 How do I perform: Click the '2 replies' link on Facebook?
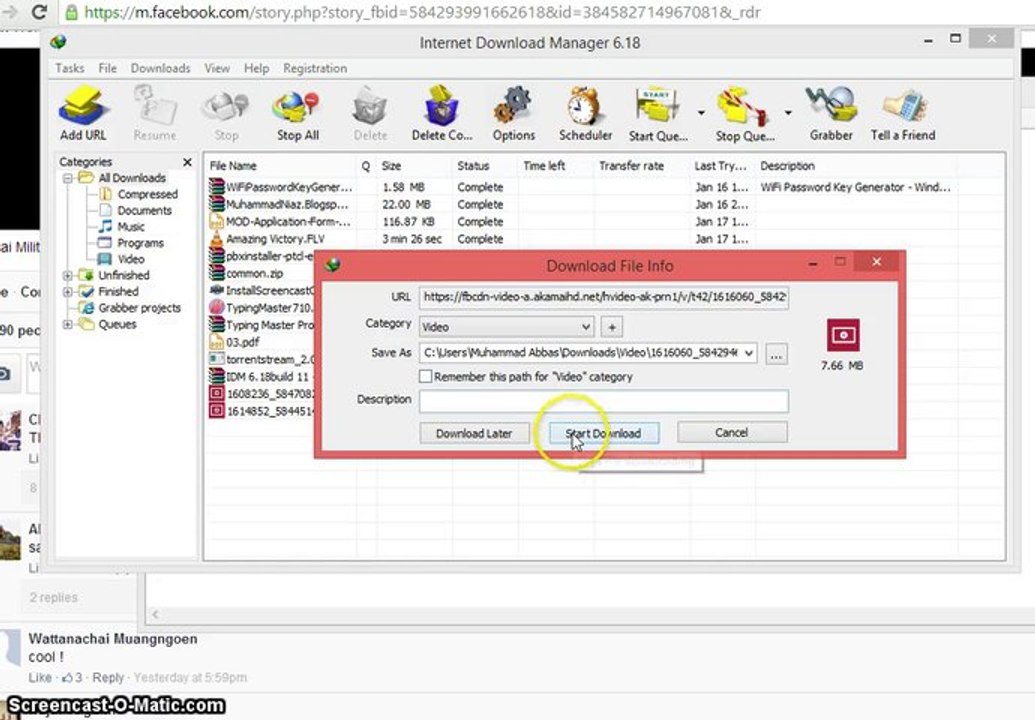tap(53, 597)
